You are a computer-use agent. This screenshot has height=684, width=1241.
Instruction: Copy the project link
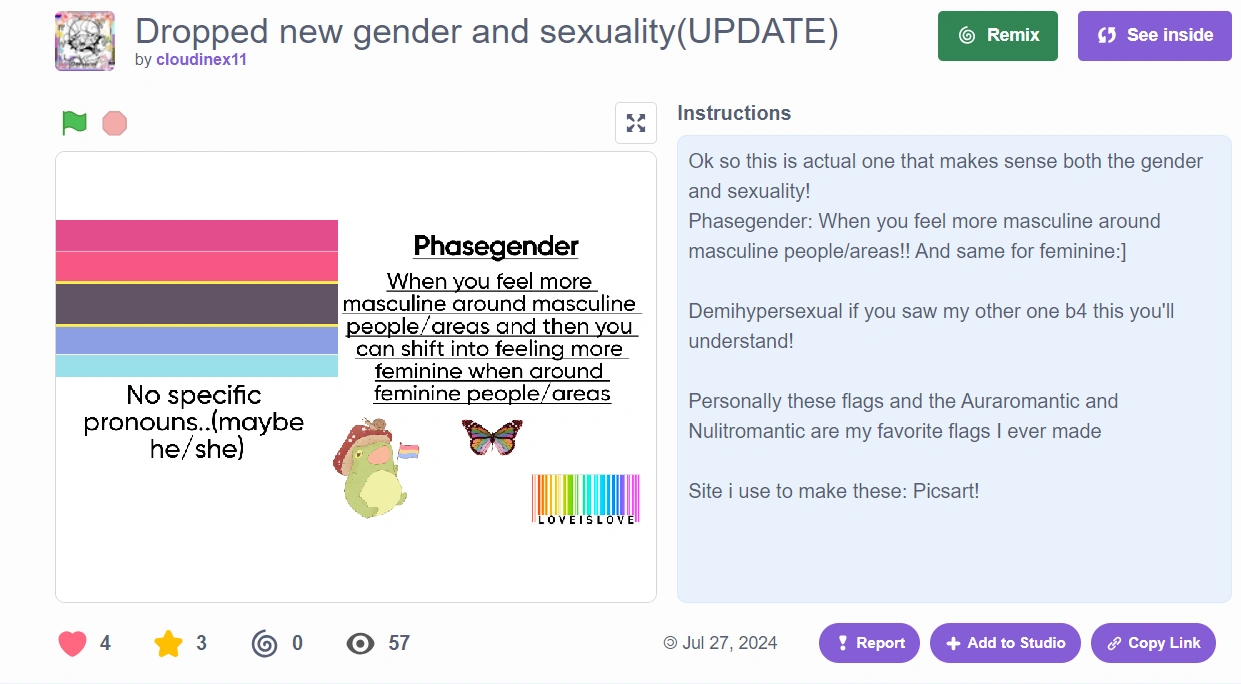point(1153,643)
